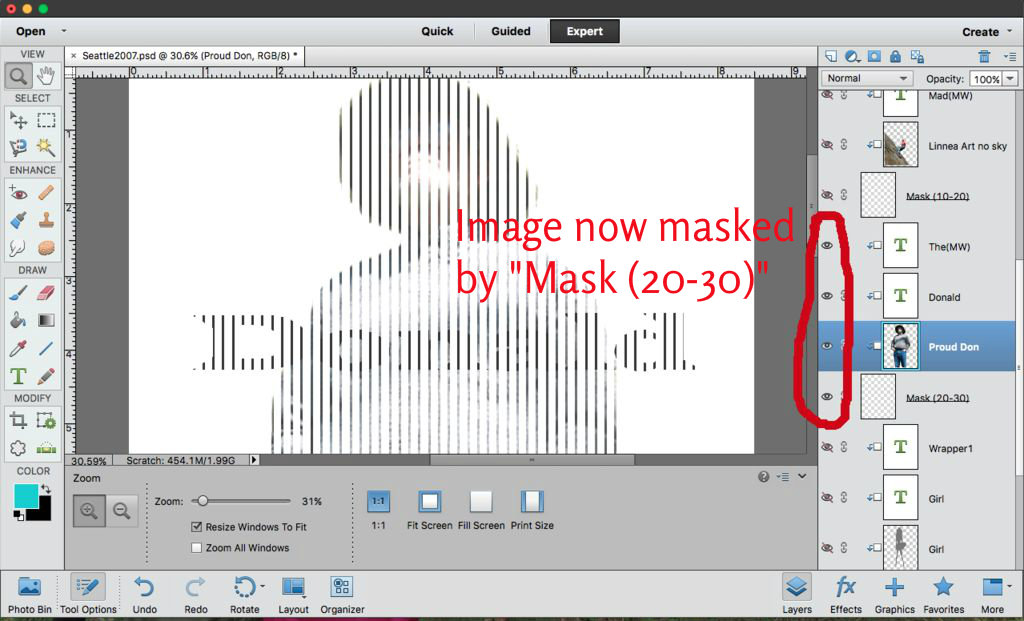Viewport: 1024px width, 621px height.
Task: Open the blend mode Normal dropdown
Action: tap(867, 78)
